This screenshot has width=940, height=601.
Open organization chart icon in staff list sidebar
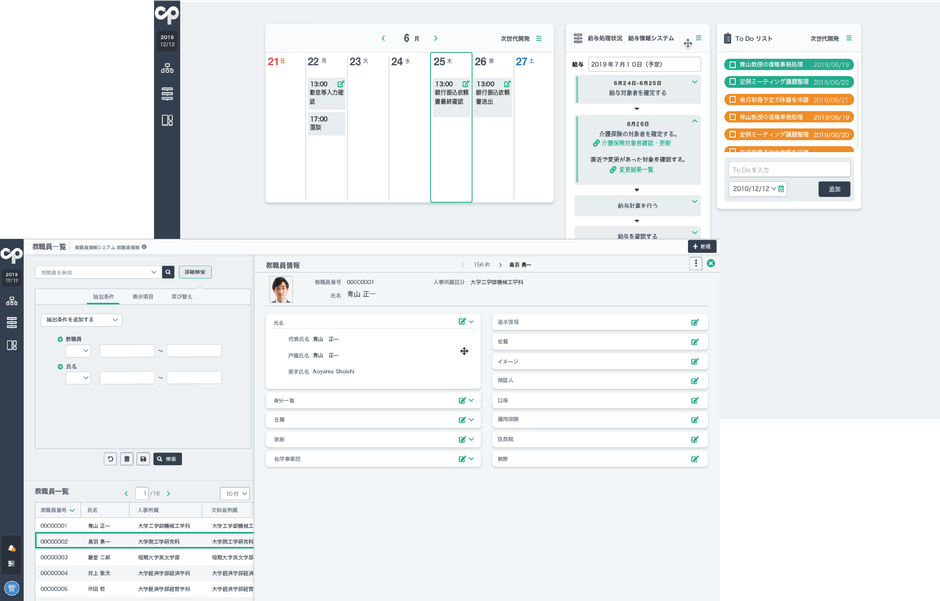[x=11, y=301]
